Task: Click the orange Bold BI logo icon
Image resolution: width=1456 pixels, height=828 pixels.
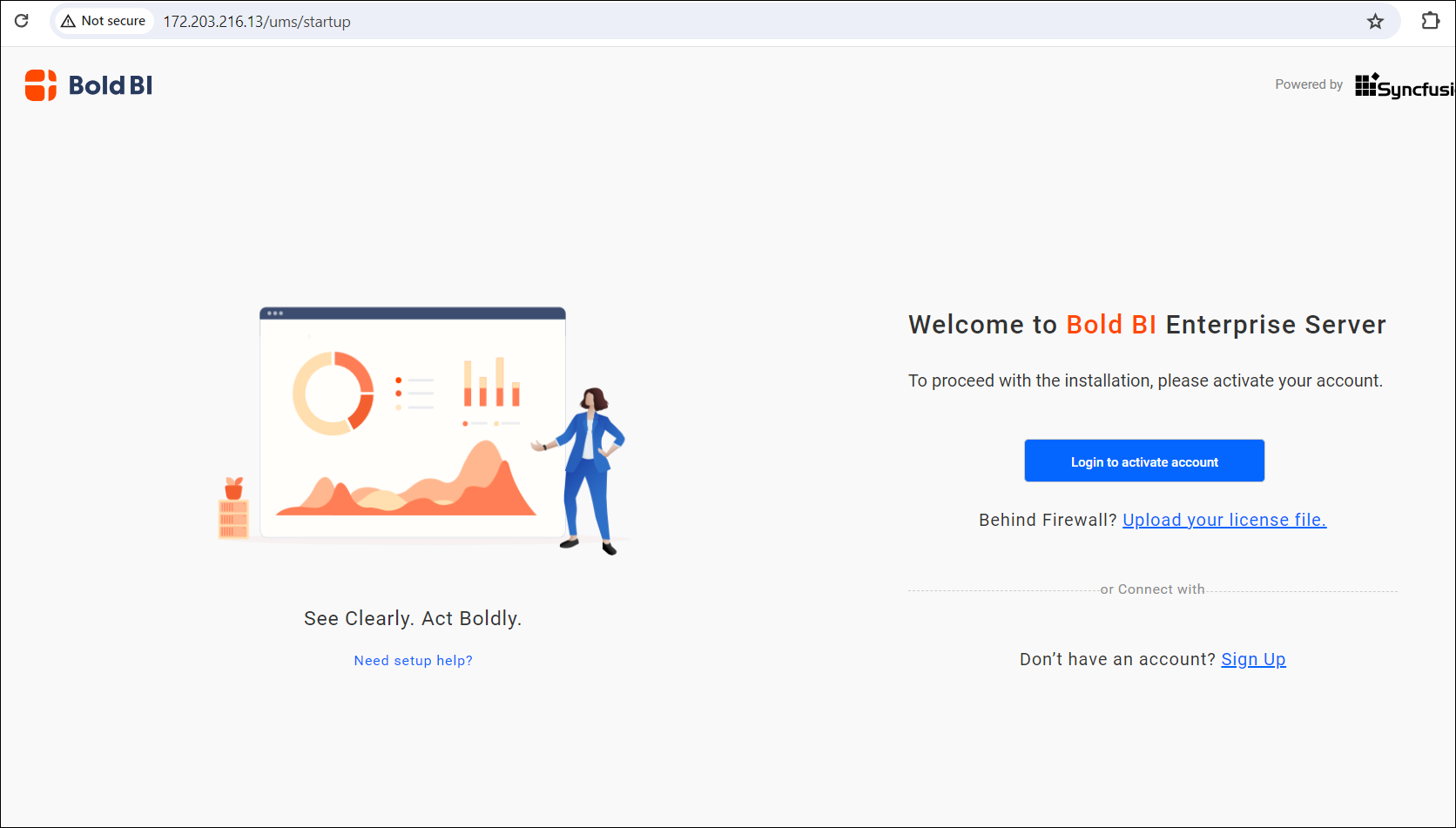Action: 41,85
